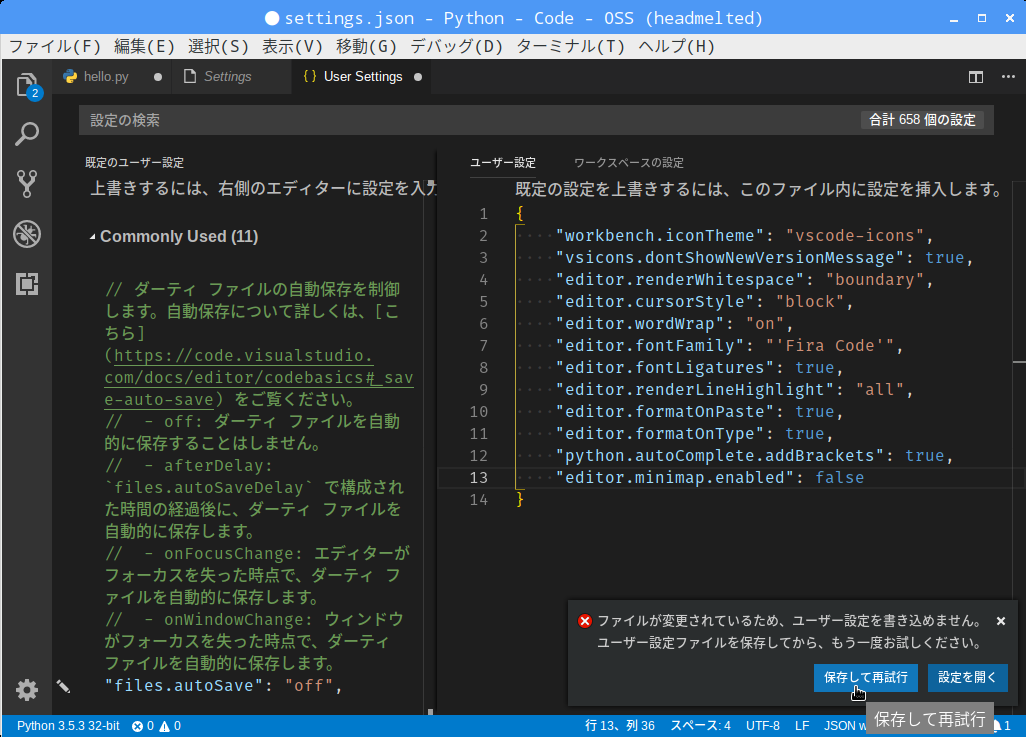Screen dimensions: 1026x737
Task: Click the "editor.fontFamily" setting line
Action: 730,346
